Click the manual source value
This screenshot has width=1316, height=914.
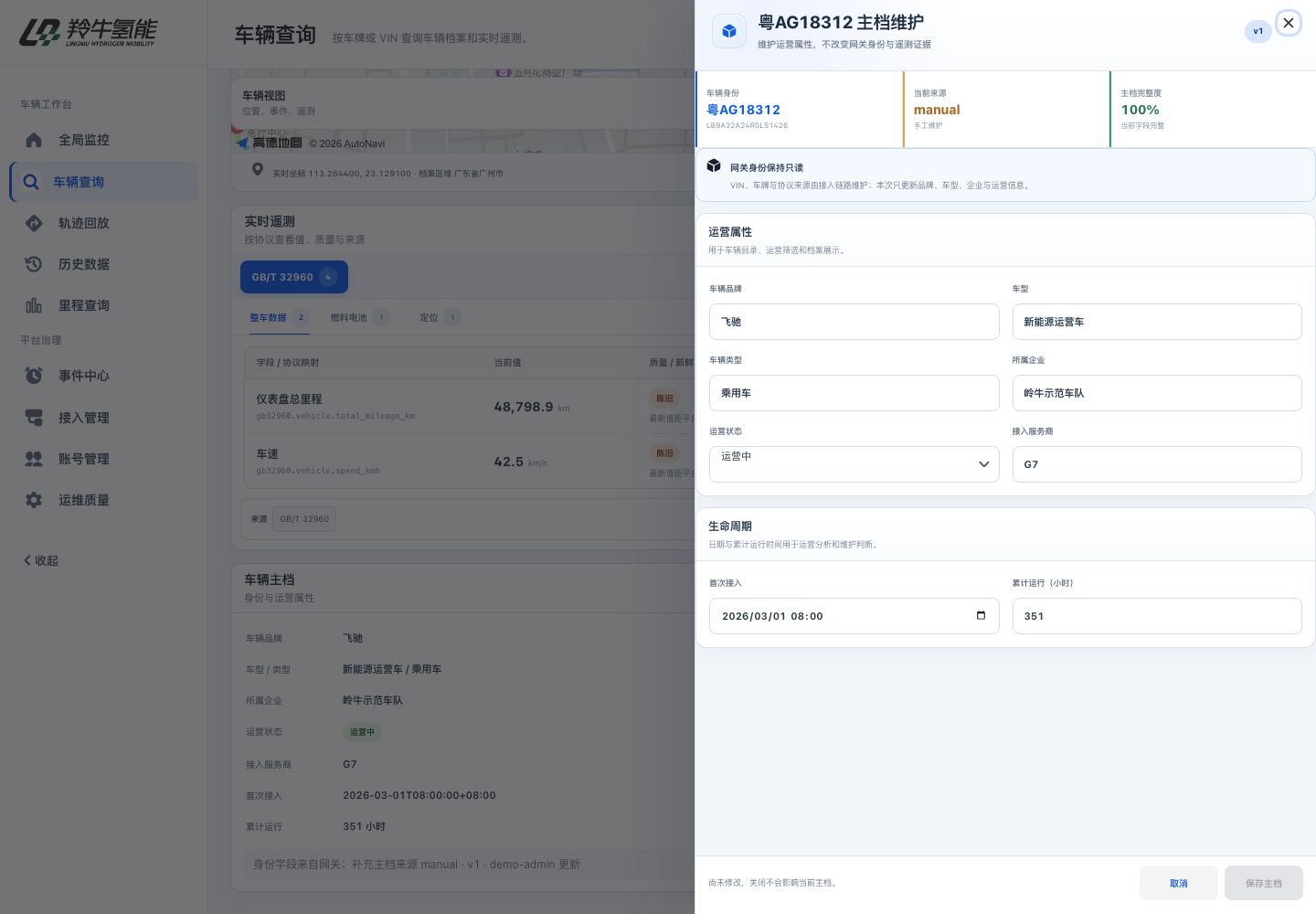pos(937,110)
